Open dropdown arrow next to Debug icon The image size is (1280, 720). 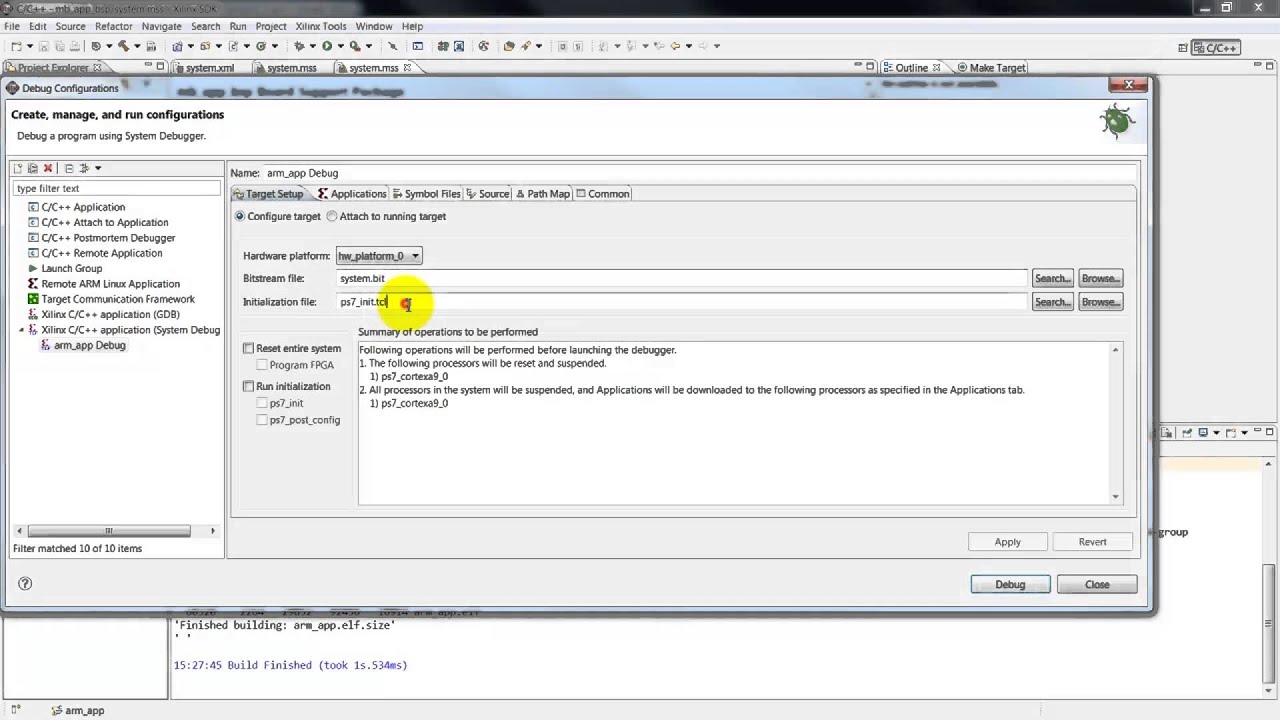[312, 46]
